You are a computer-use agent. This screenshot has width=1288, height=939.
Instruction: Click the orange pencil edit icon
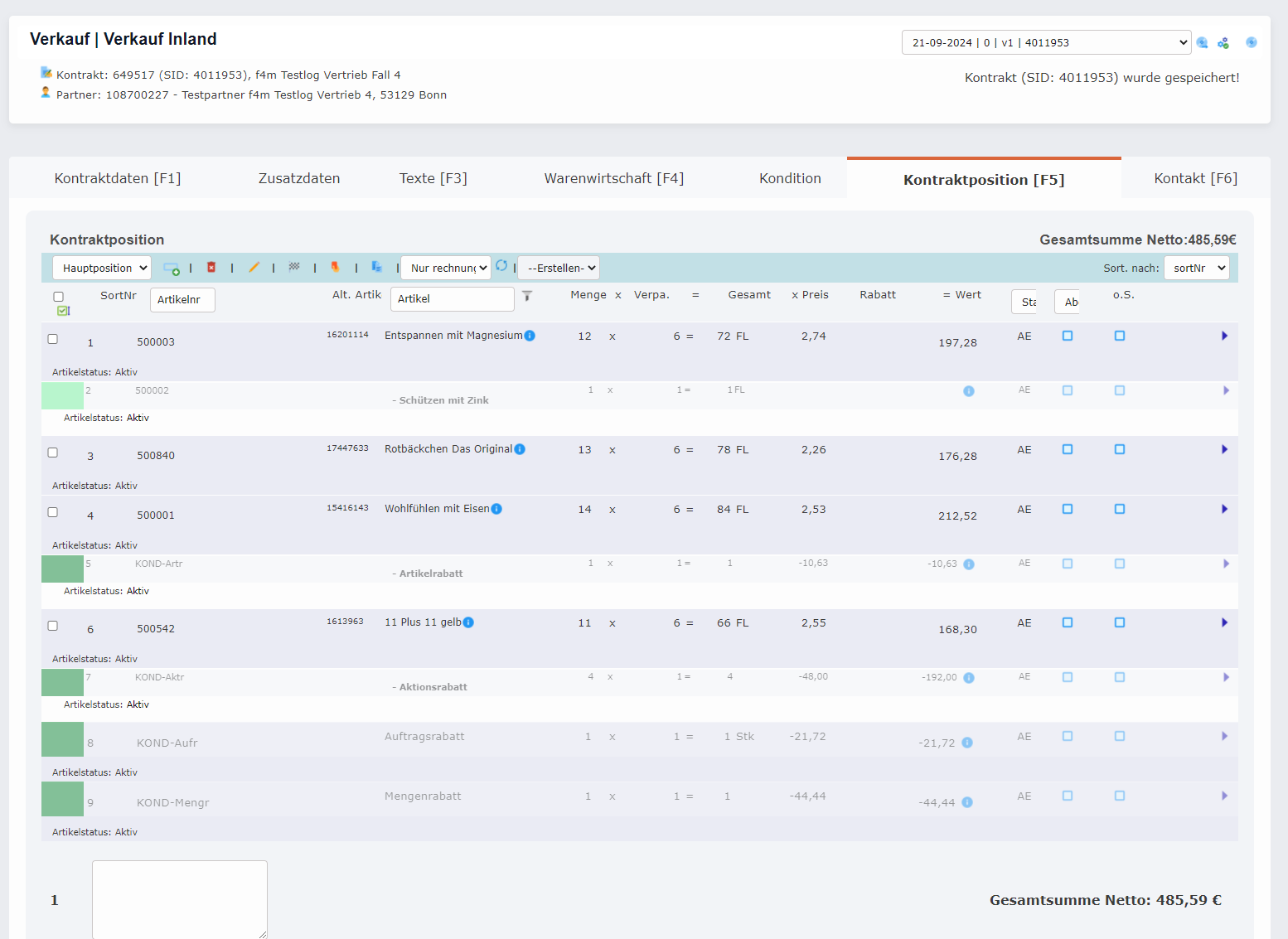tap(254, 267)
